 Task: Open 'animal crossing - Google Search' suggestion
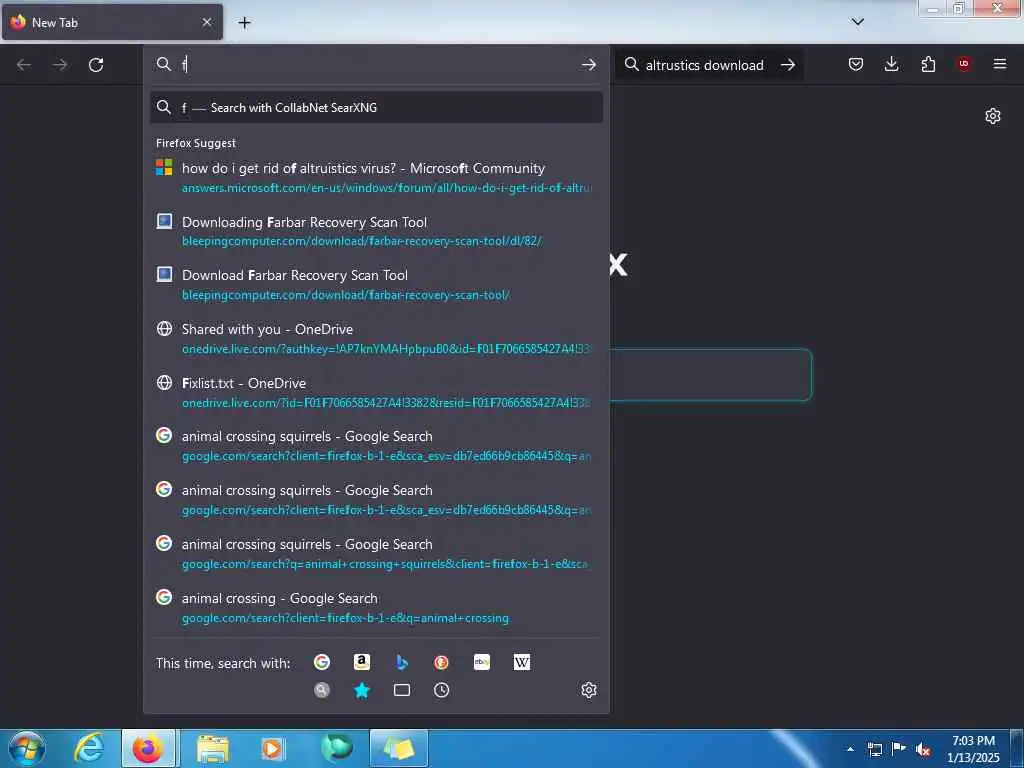click(x=376, y=607)
